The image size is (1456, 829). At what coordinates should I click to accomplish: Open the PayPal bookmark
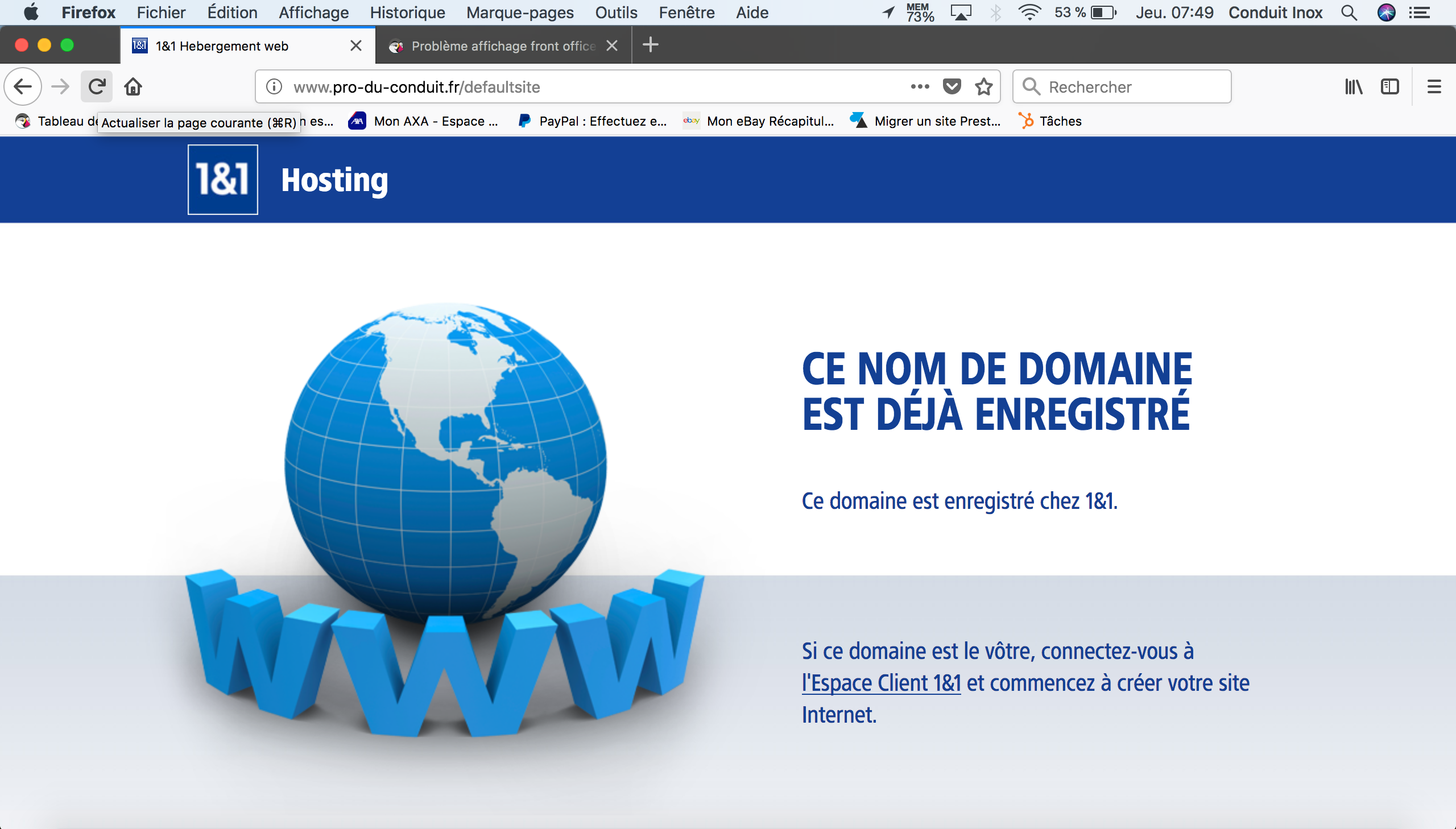(592, 121)
